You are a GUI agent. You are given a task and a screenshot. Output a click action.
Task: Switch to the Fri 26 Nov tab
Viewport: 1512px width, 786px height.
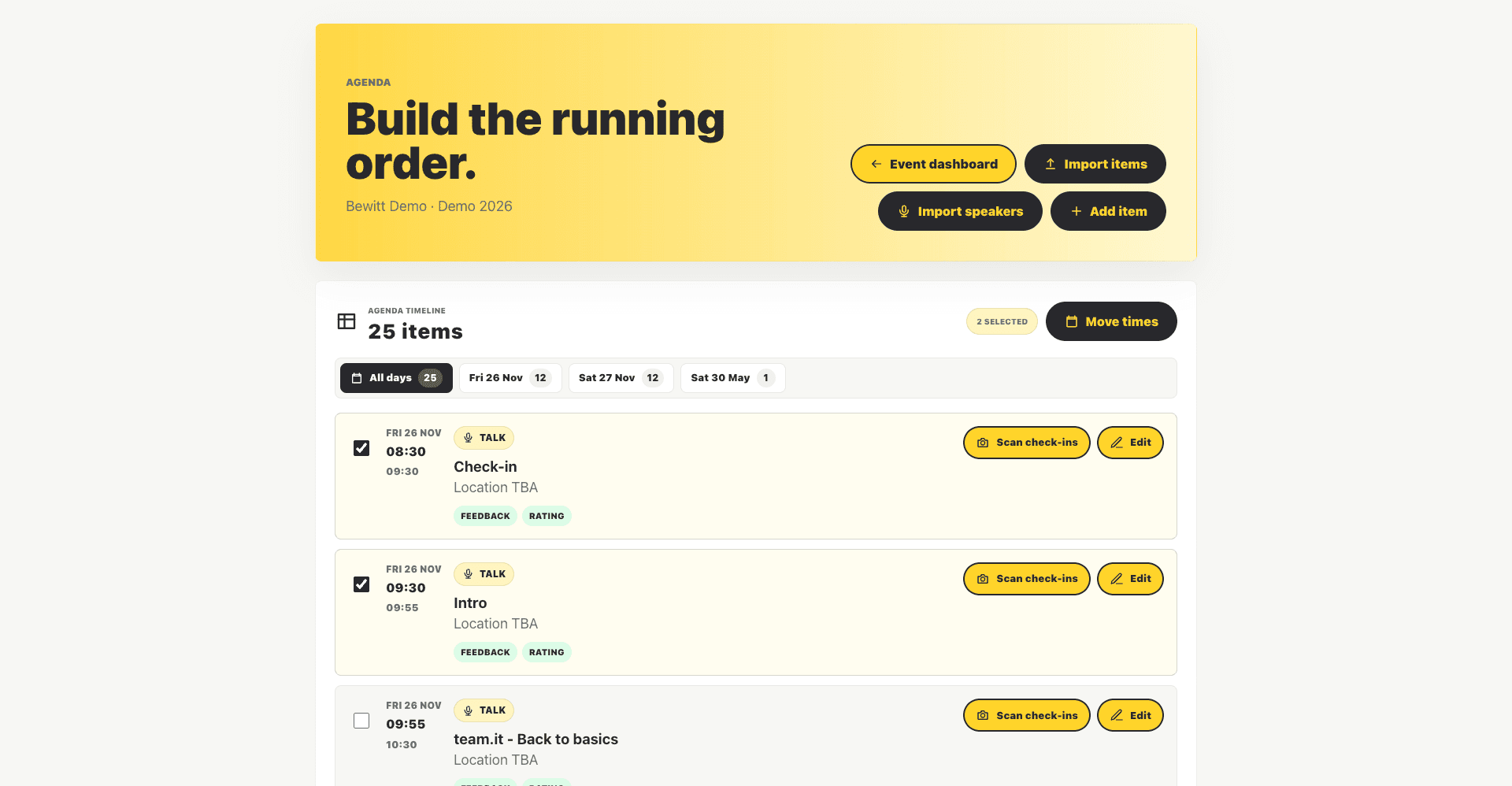click(510, 378)
